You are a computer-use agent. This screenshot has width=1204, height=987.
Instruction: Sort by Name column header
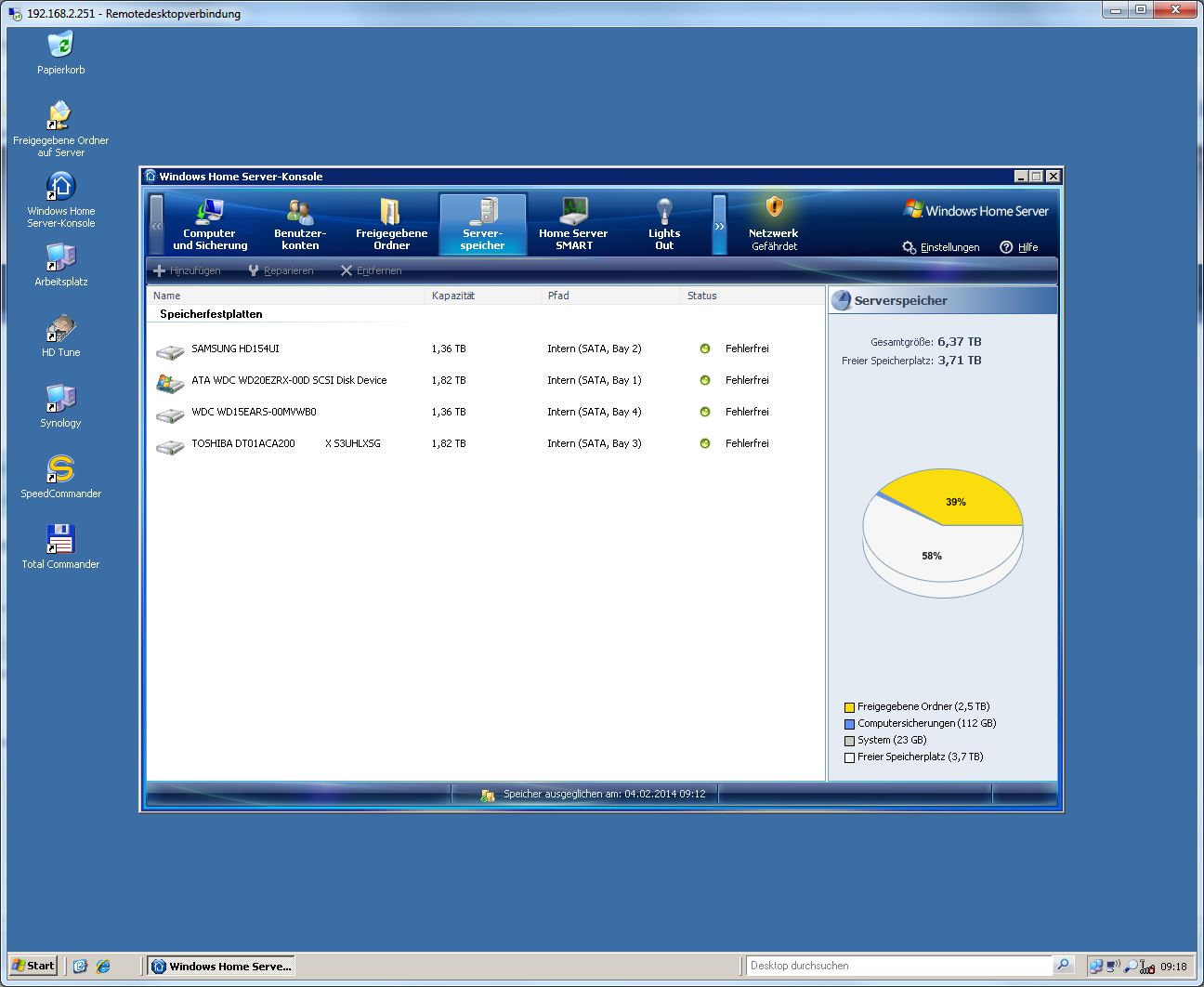click(285, 296)
